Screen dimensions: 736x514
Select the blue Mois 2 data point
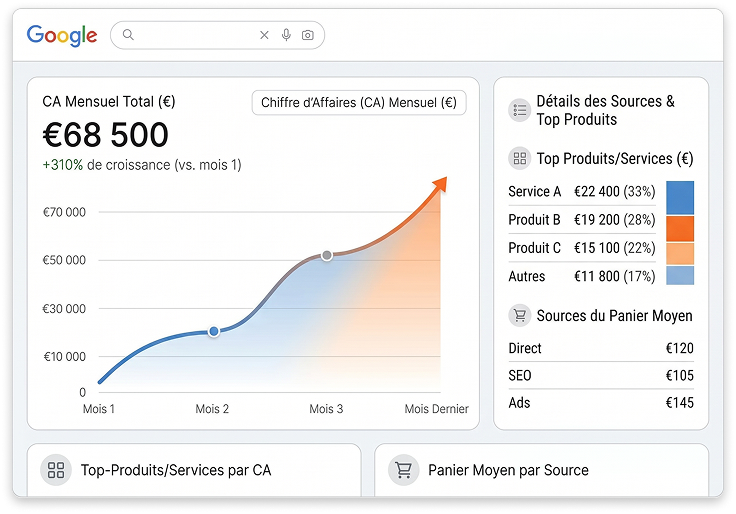click(x=214, y=331)
